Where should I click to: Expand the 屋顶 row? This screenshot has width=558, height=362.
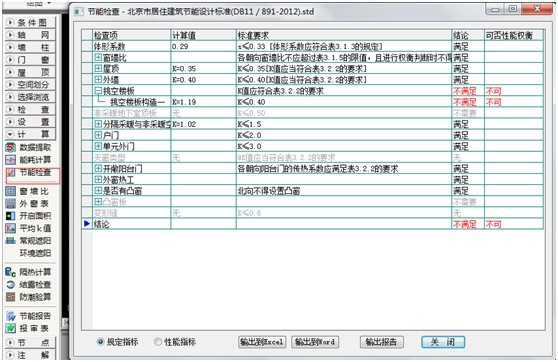click(98, 68)
